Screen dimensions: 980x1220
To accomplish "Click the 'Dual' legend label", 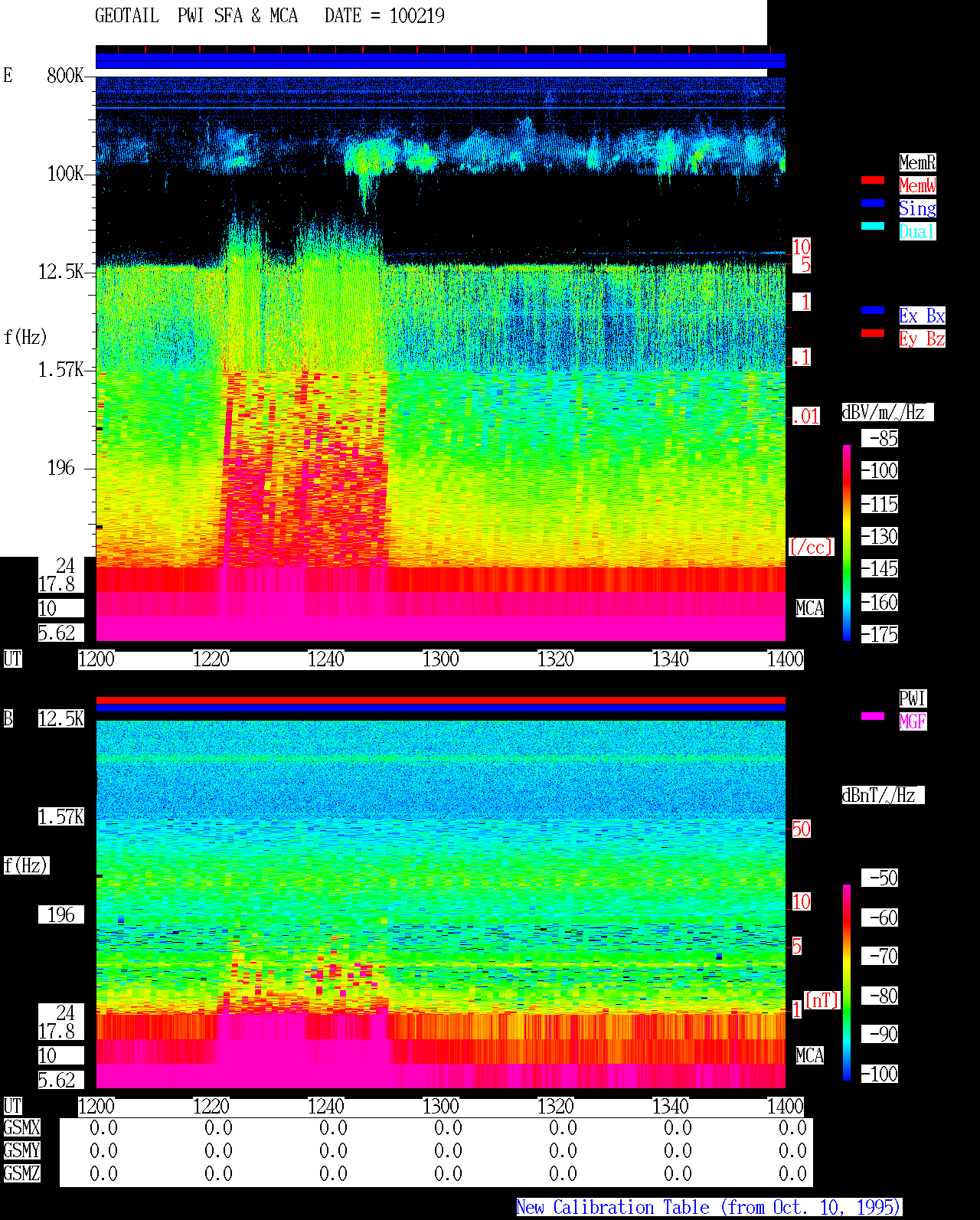I will click(917, 231).
